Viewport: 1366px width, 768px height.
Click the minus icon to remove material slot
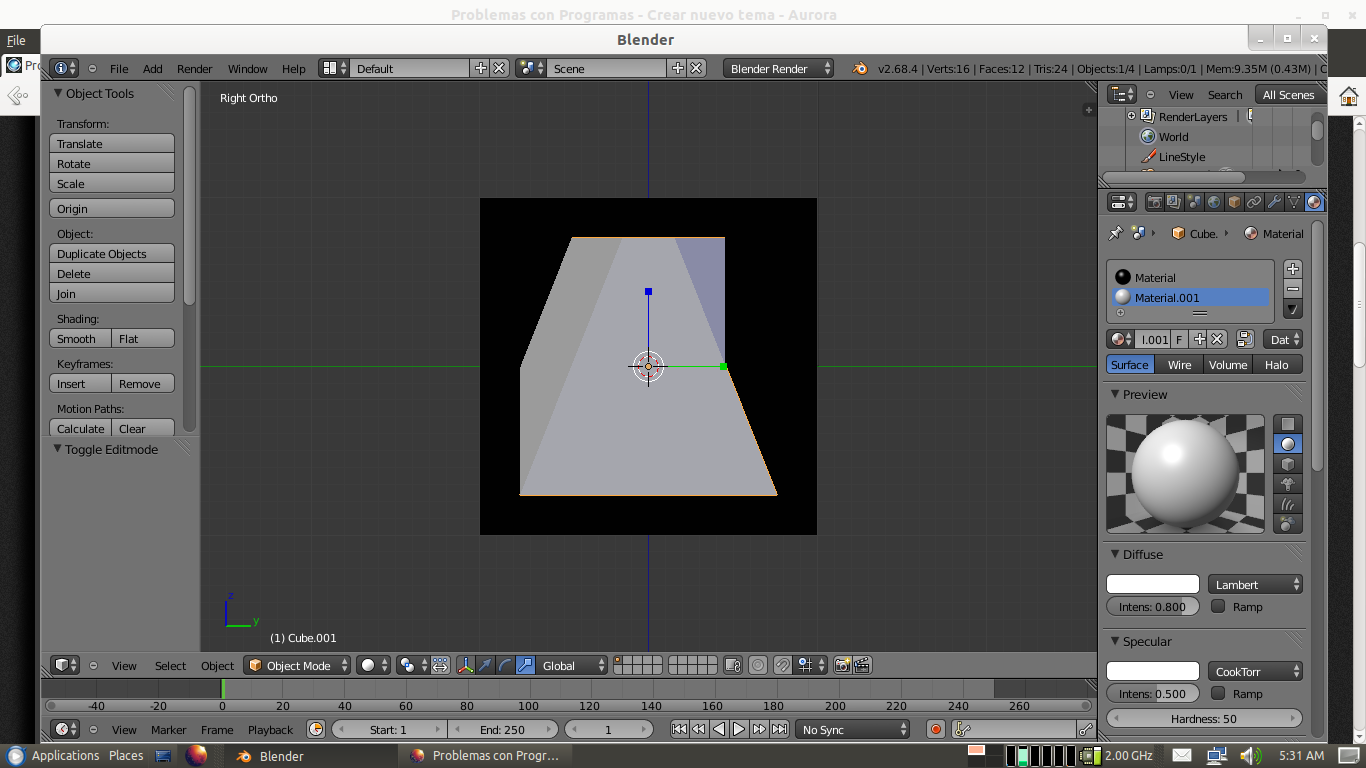[1293, 289]
